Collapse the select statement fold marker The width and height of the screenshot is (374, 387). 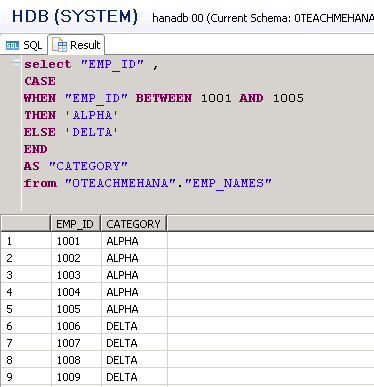[x=16, y=63]
